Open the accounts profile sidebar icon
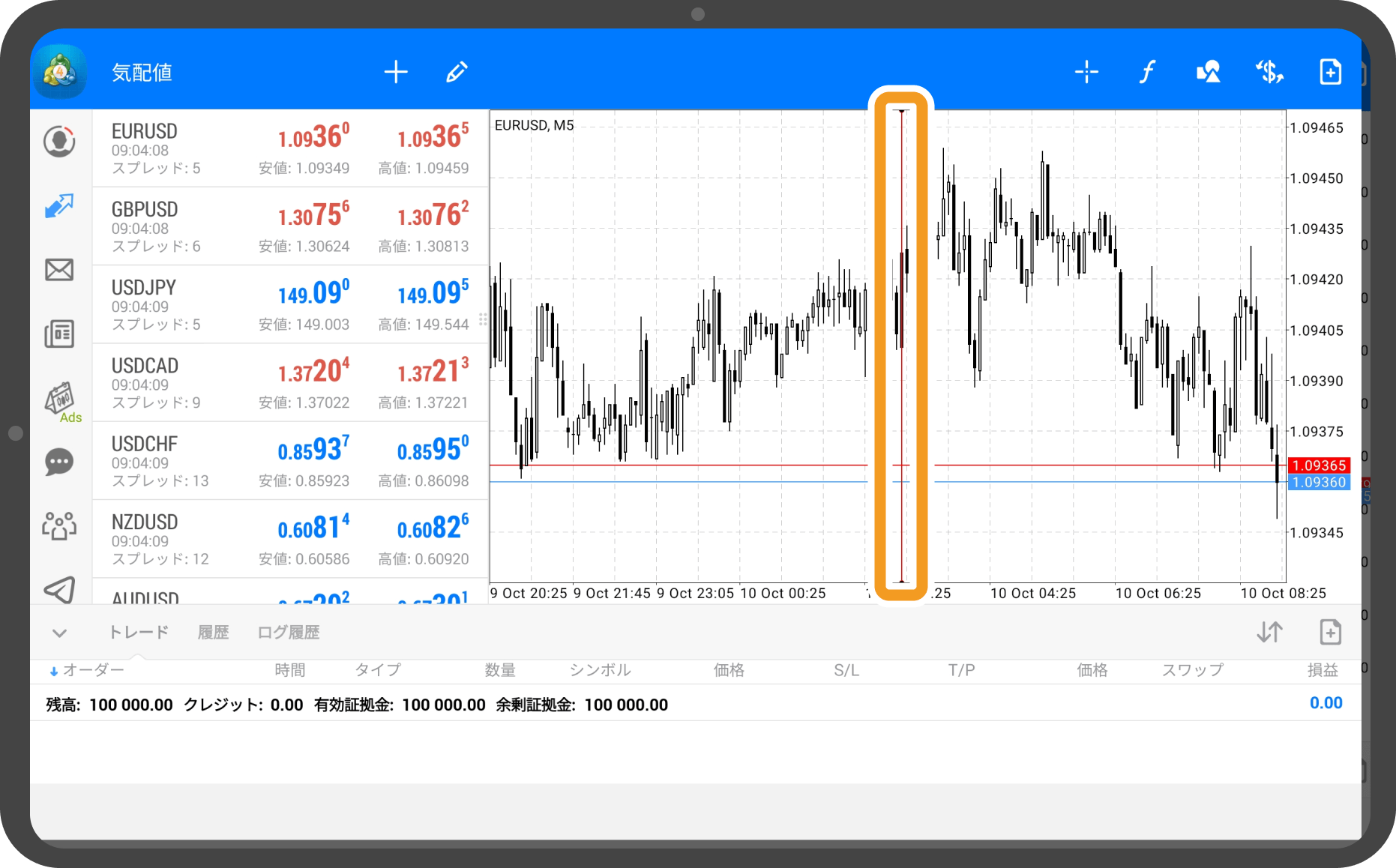The image size is (1396, 868). click(x=59, y=142)
